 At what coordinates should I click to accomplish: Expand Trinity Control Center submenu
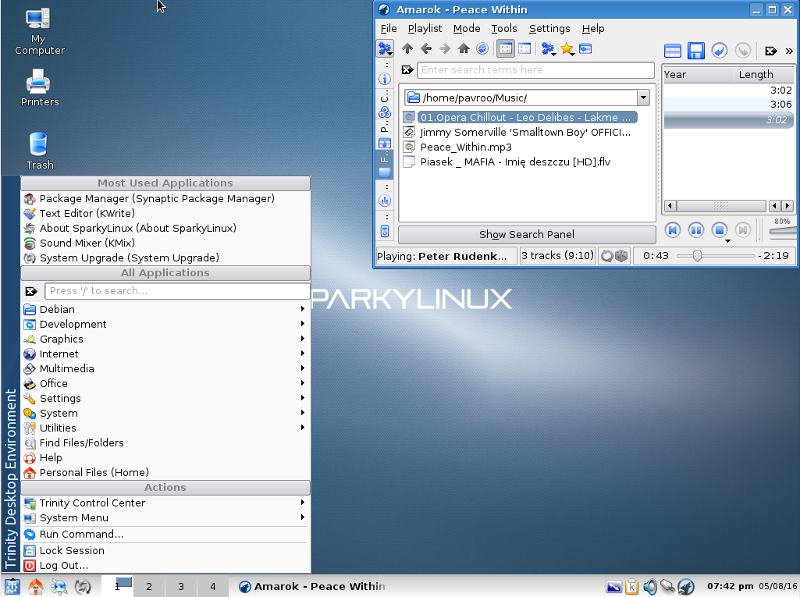pos(166,503)
